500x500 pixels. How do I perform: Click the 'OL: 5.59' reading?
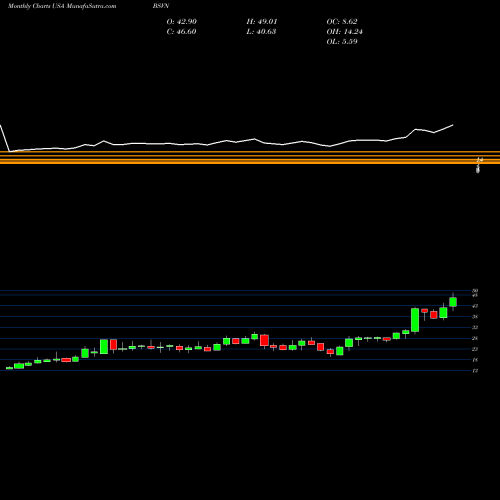click(342, 42)
